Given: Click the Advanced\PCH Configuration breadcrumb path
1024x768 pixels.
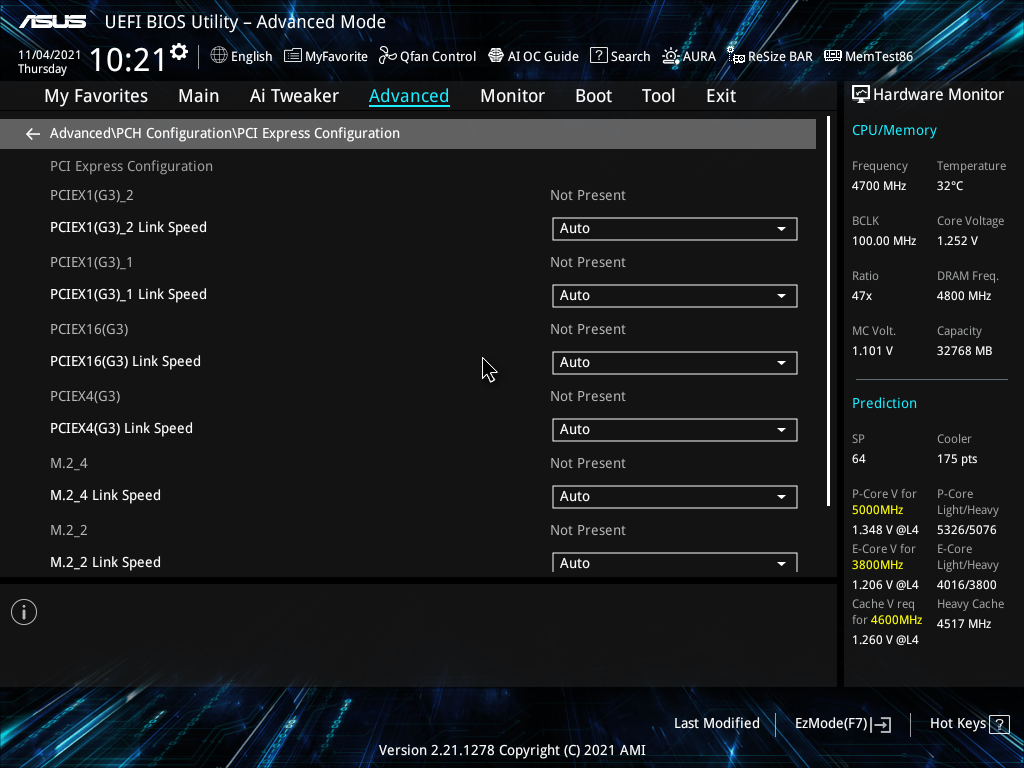Looking at the screenshot, I should click(225, 133).
